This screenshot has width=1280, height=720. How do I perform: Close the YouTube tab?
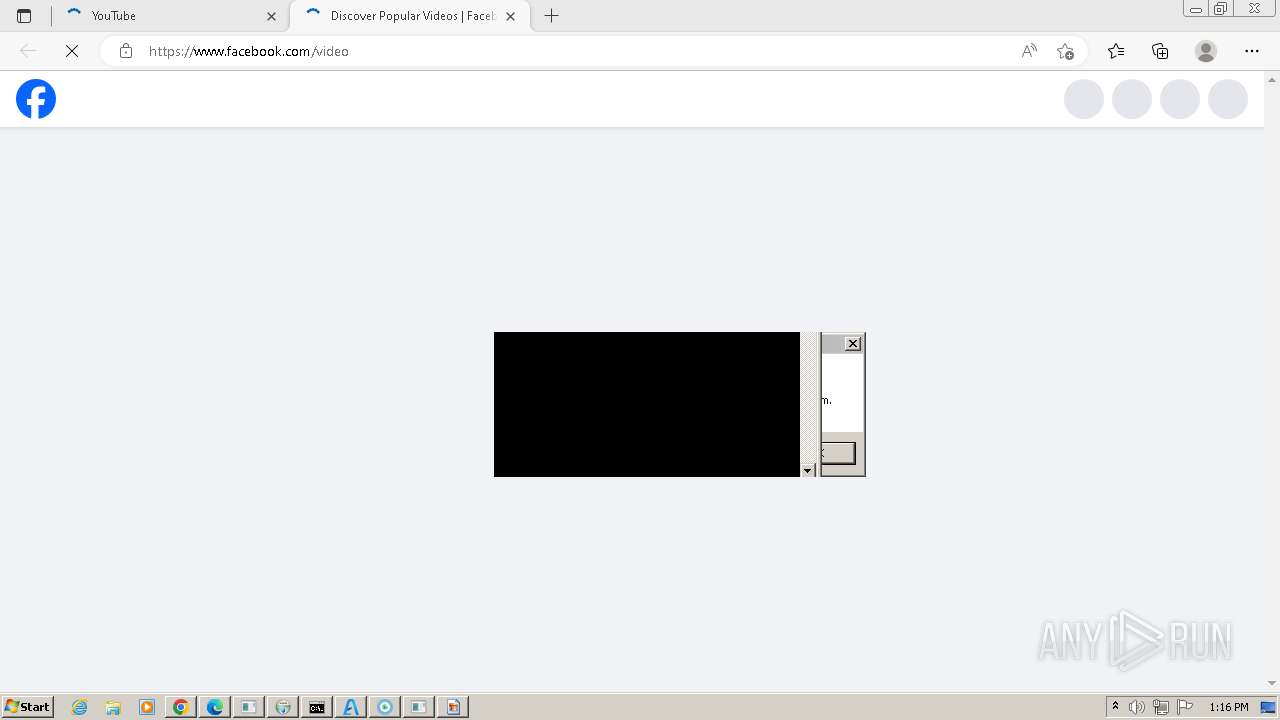[271, 16]
